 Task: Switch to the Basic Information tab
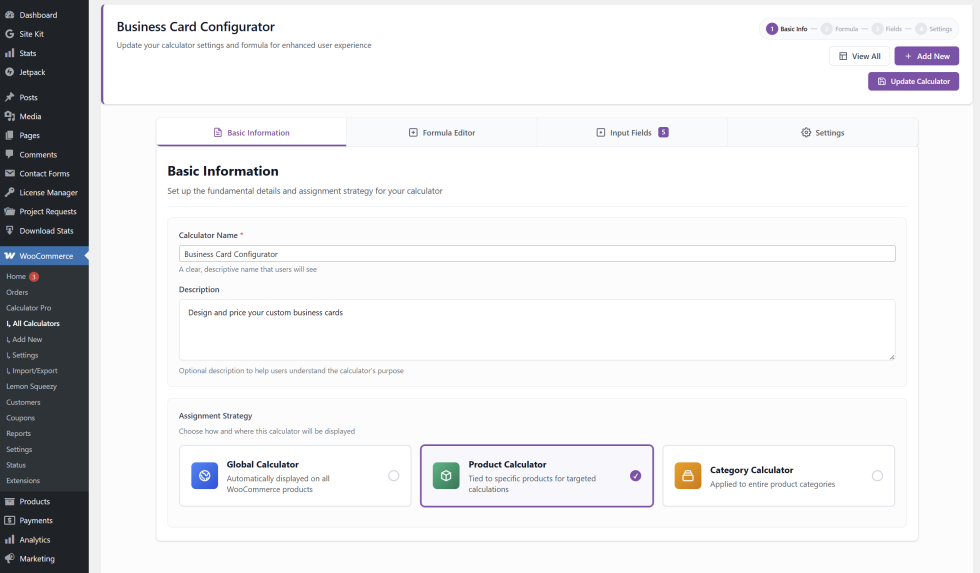(251, 132)
